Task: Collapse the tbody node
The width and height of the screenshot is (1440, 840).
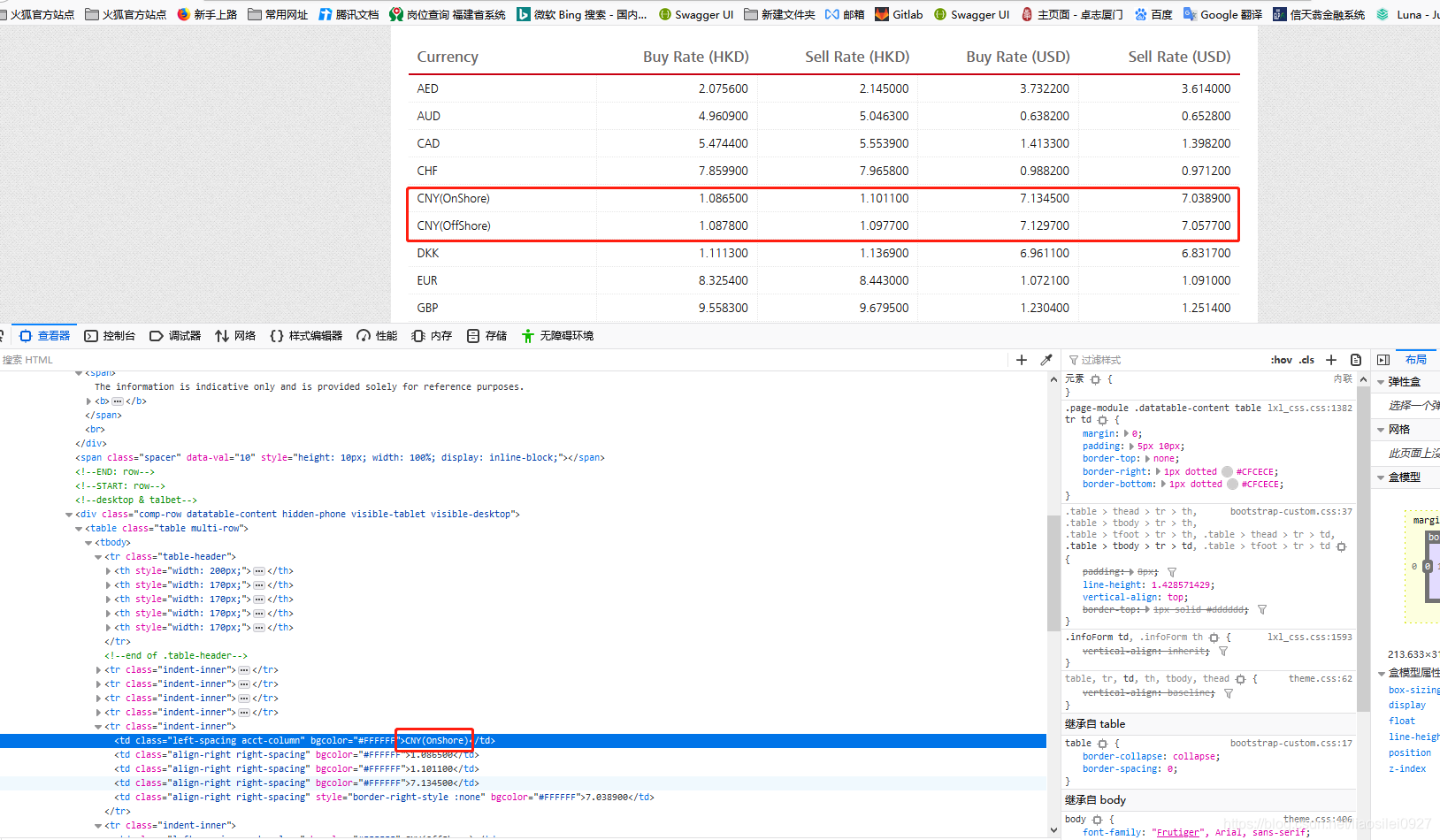Action: point(88,543)
